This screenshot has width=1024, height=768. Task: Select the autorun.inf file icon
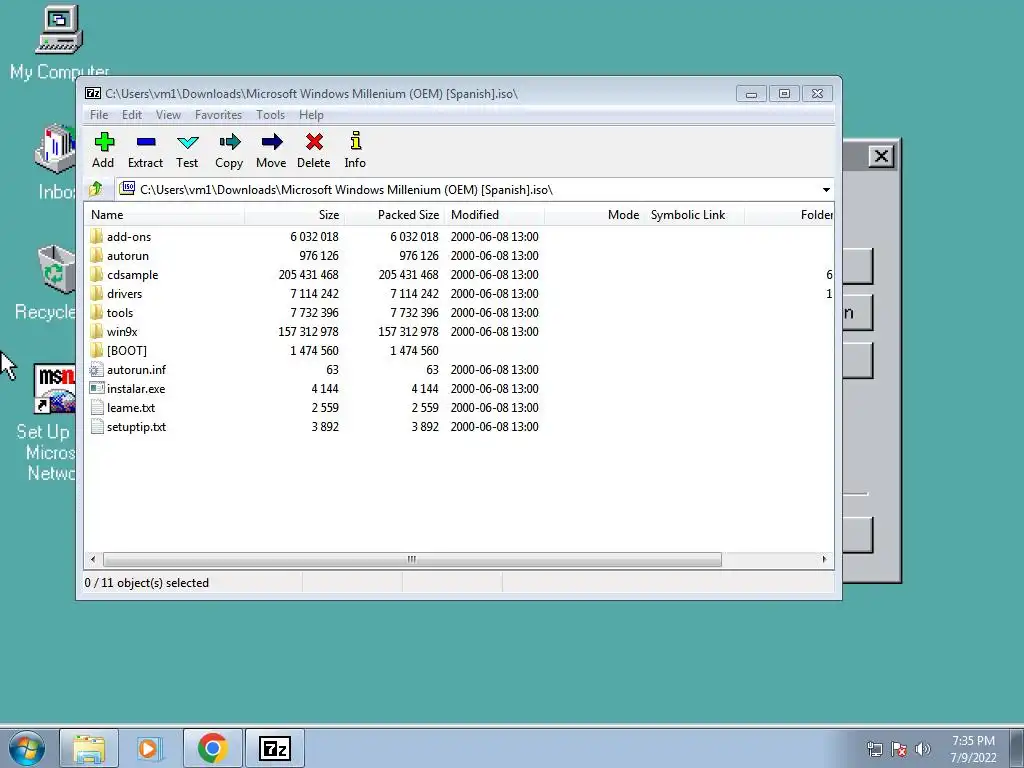click(x=97, y=370)
